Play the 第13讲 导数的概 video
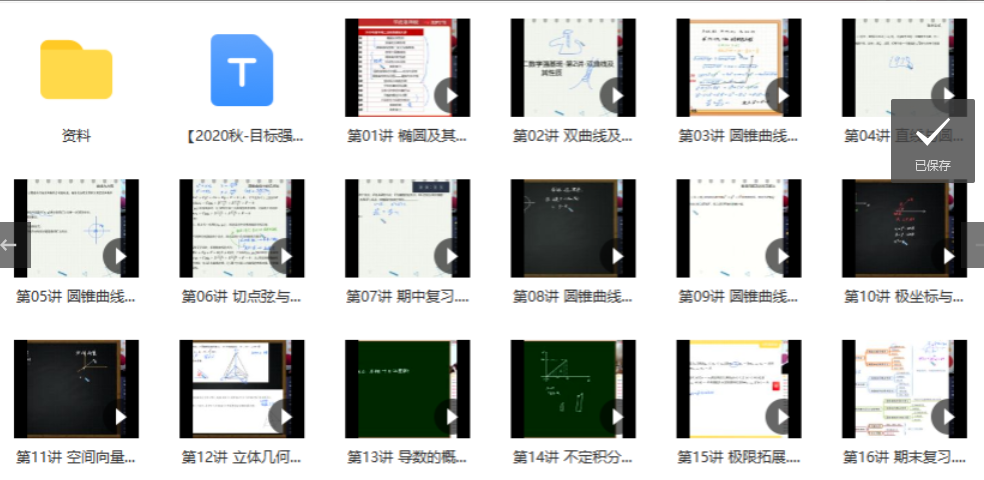Screen dimensions: 984x480 coord(451,416)
